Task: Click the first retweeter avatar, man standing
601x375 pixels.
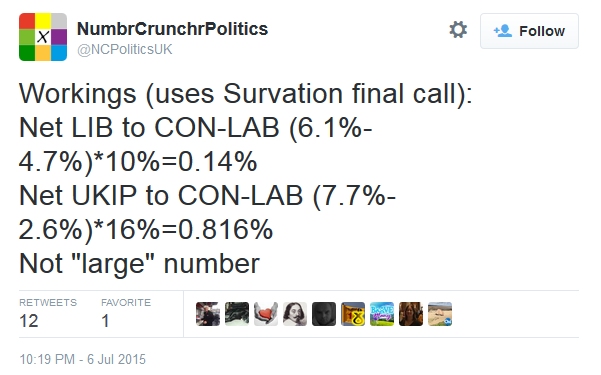Action: point(208,314)
